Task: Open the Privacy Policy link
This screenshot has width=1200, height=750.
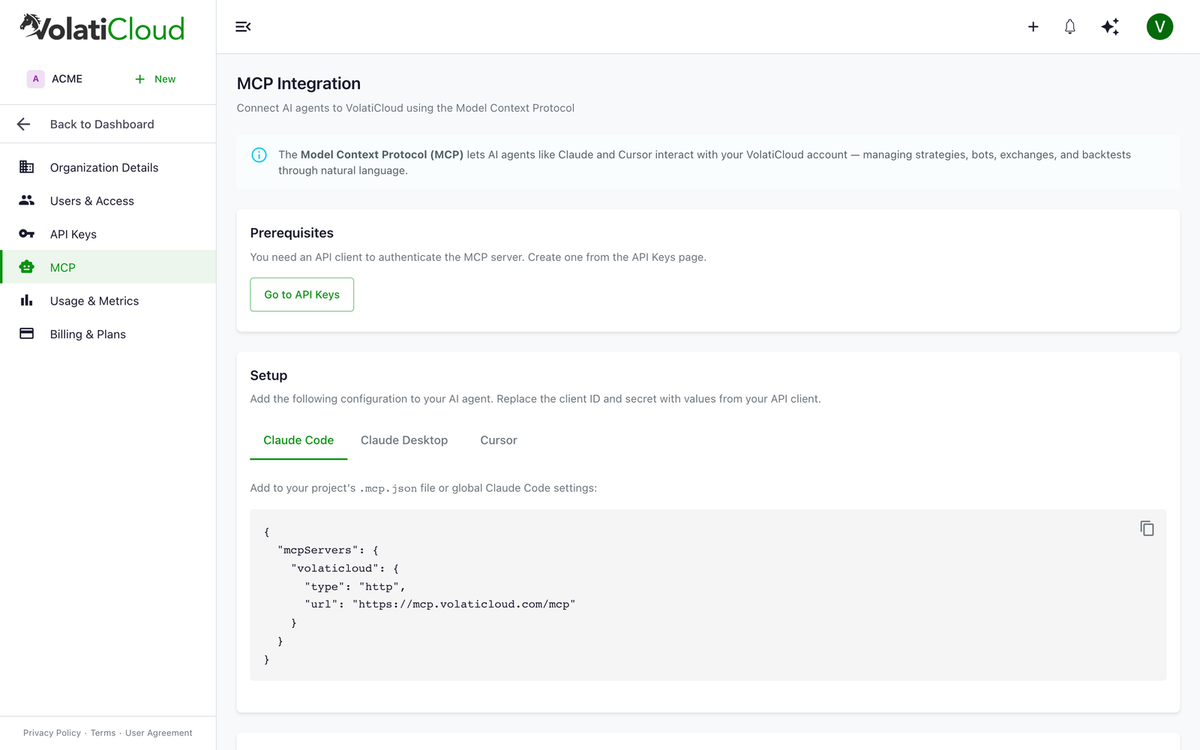Action: tap(52, 733)
